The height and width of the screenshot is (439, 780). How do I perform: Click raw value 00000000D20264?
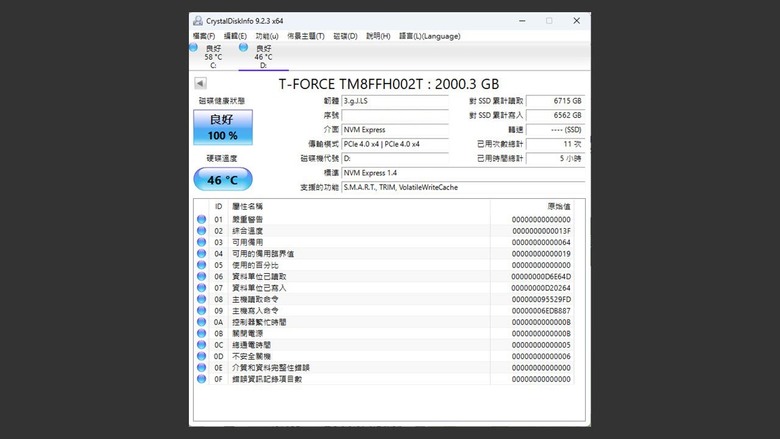click(x=541, y=288)
